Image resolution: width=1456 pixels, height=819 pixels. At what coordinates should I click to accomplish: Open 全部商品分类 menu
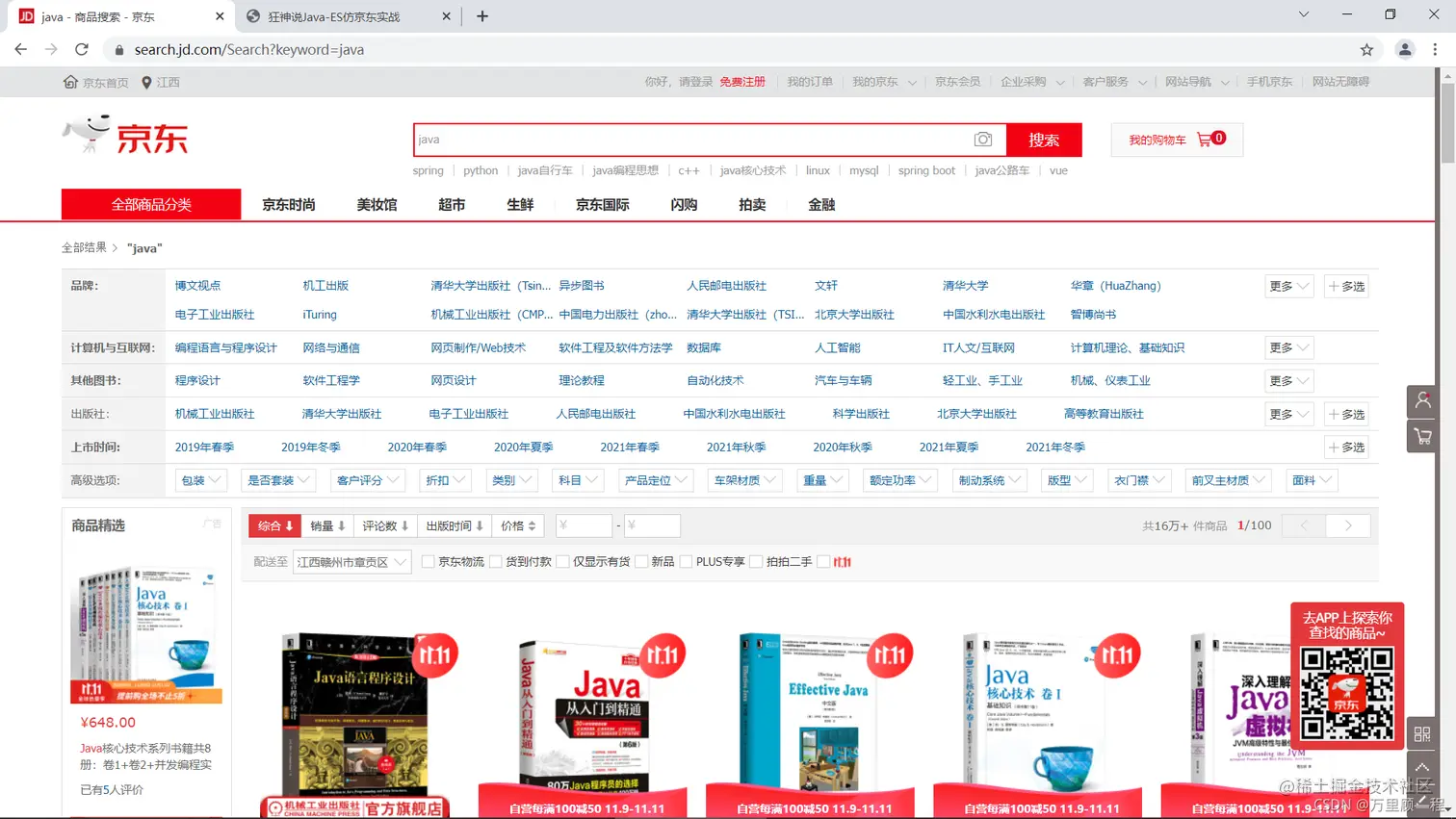point(151,204)
